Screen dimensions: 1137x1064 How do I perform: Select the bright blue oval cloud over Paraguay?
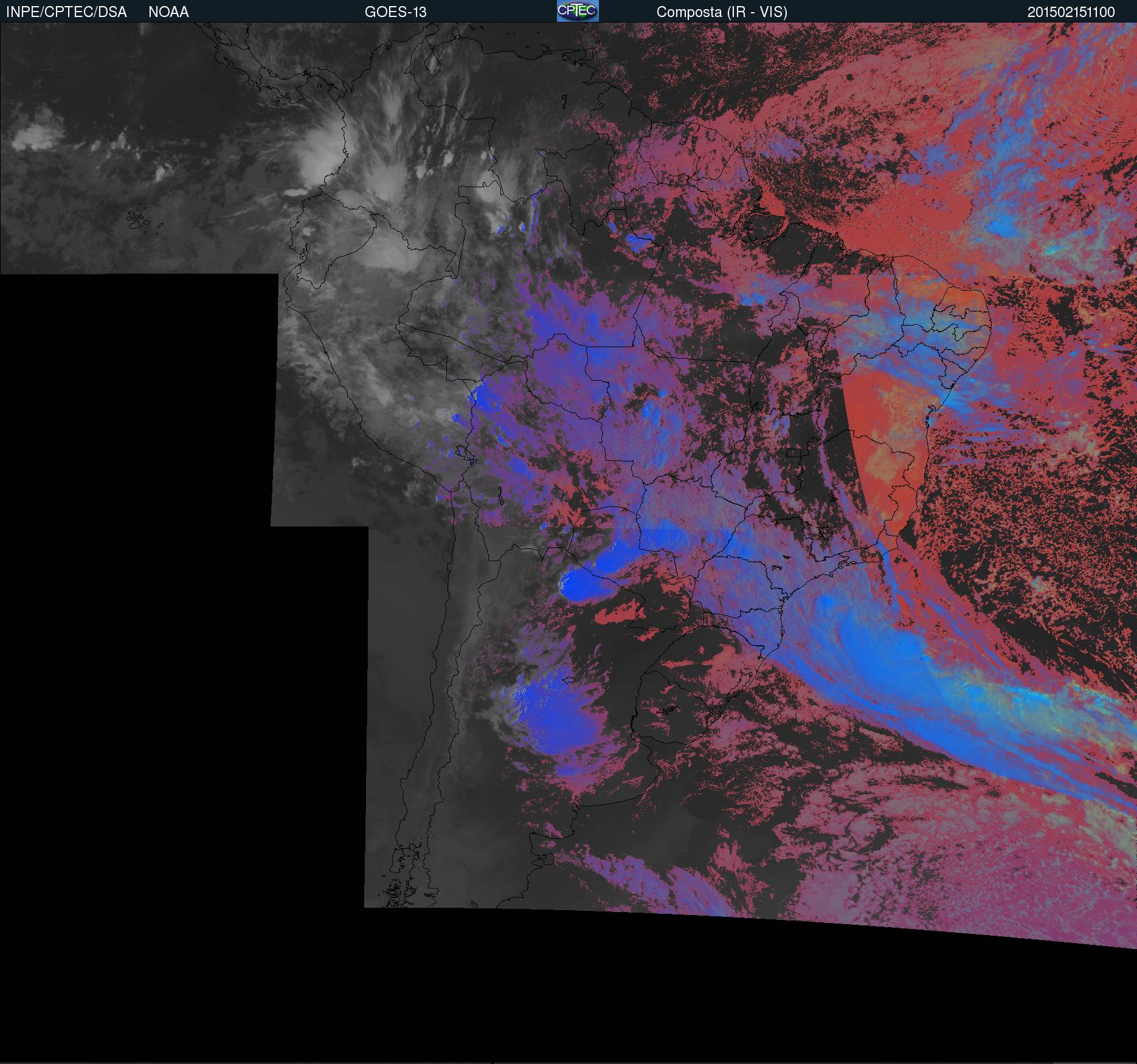pyautogui.click(x=578, y=587)
